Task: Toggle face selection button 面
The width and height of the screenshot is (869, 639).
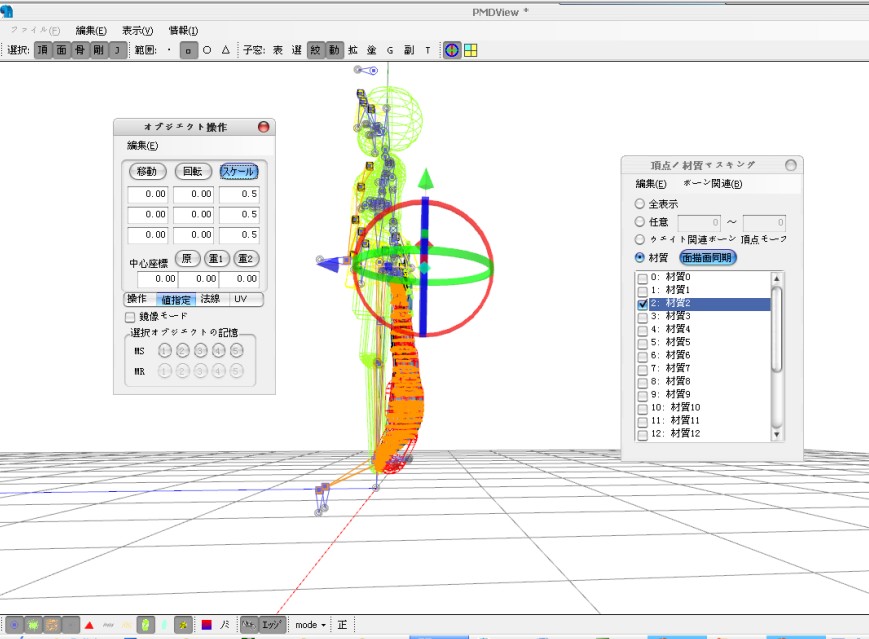Action: tap(61, 50)
